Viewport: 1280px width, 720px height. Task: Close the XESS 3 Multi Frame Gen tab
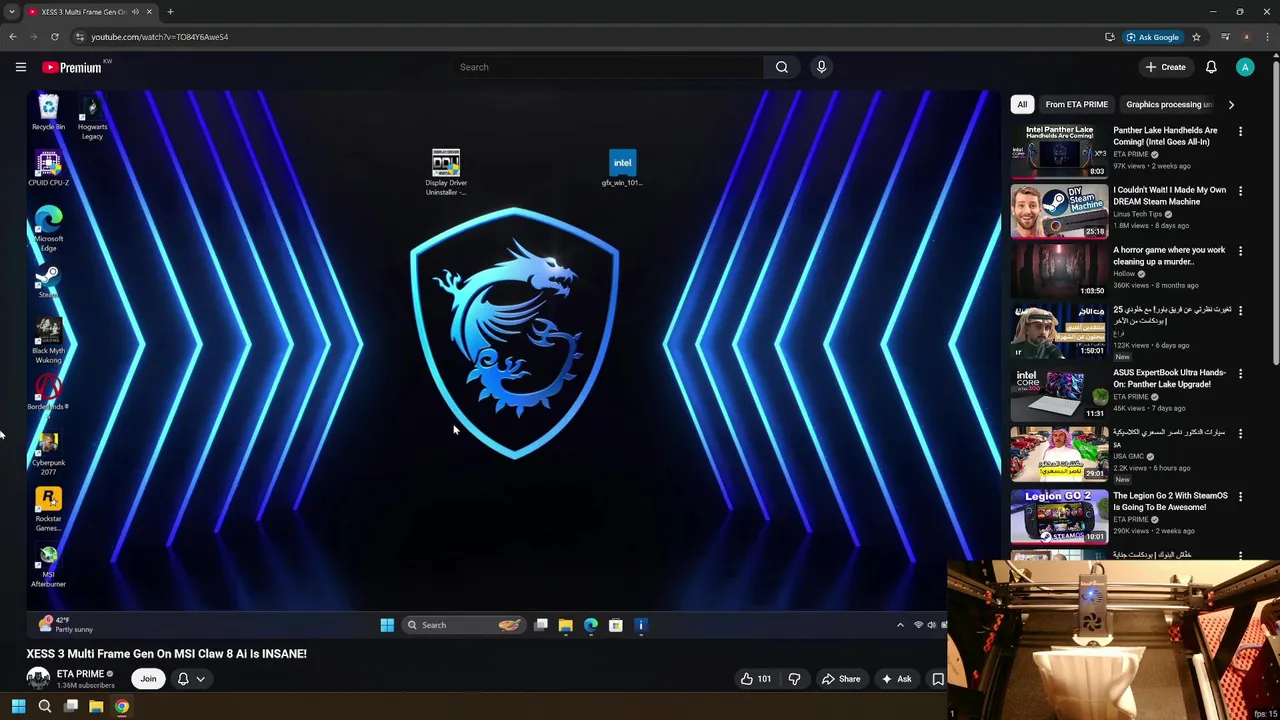[x=149, y=12]
